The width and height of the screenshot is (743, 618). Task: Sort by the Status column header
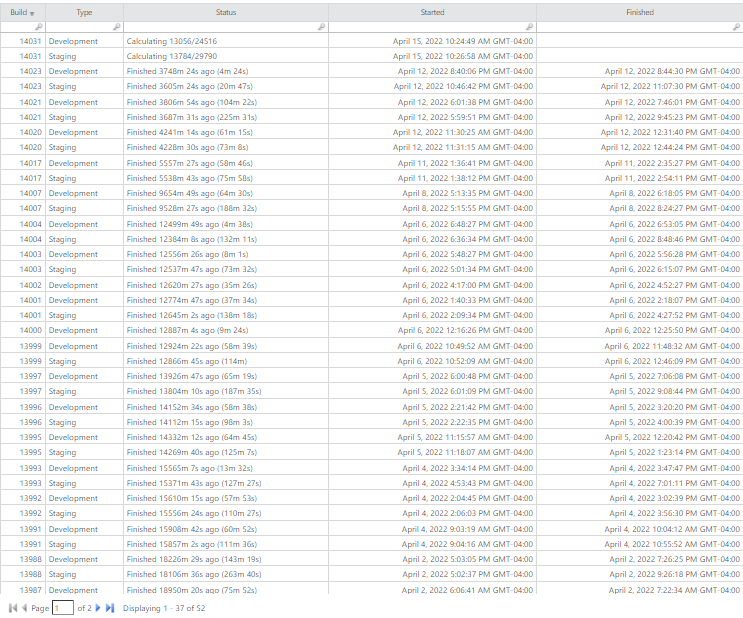(226, 12)
